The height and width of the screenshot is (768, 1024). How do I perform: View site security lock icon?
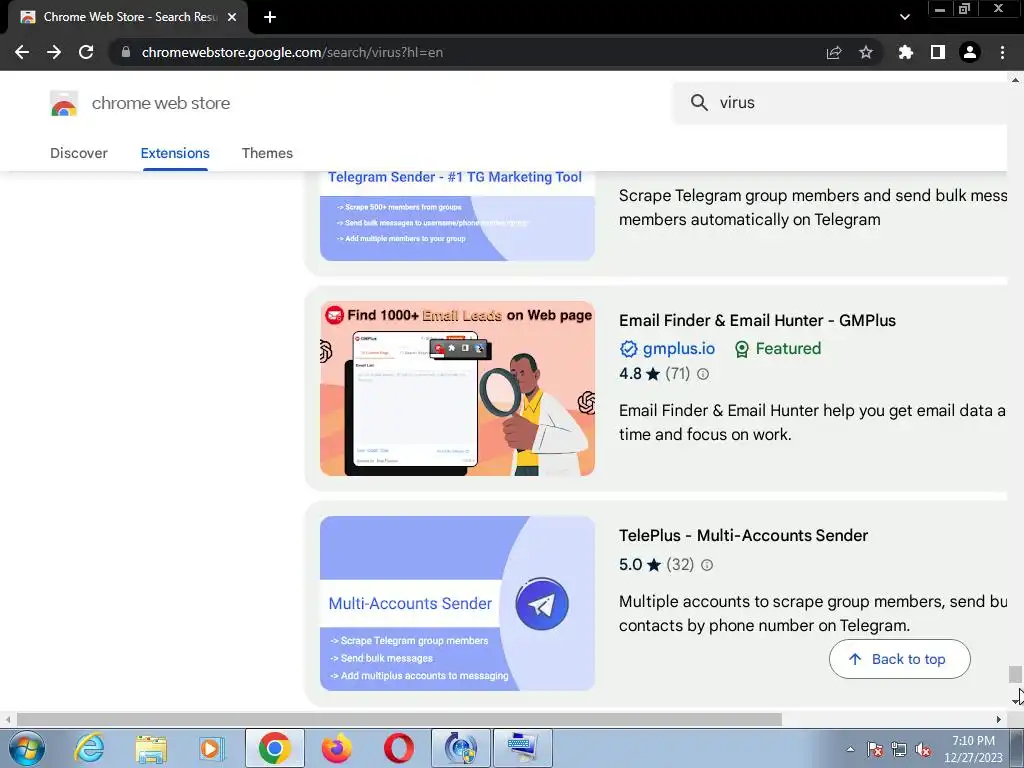click(x=126, y=52)
